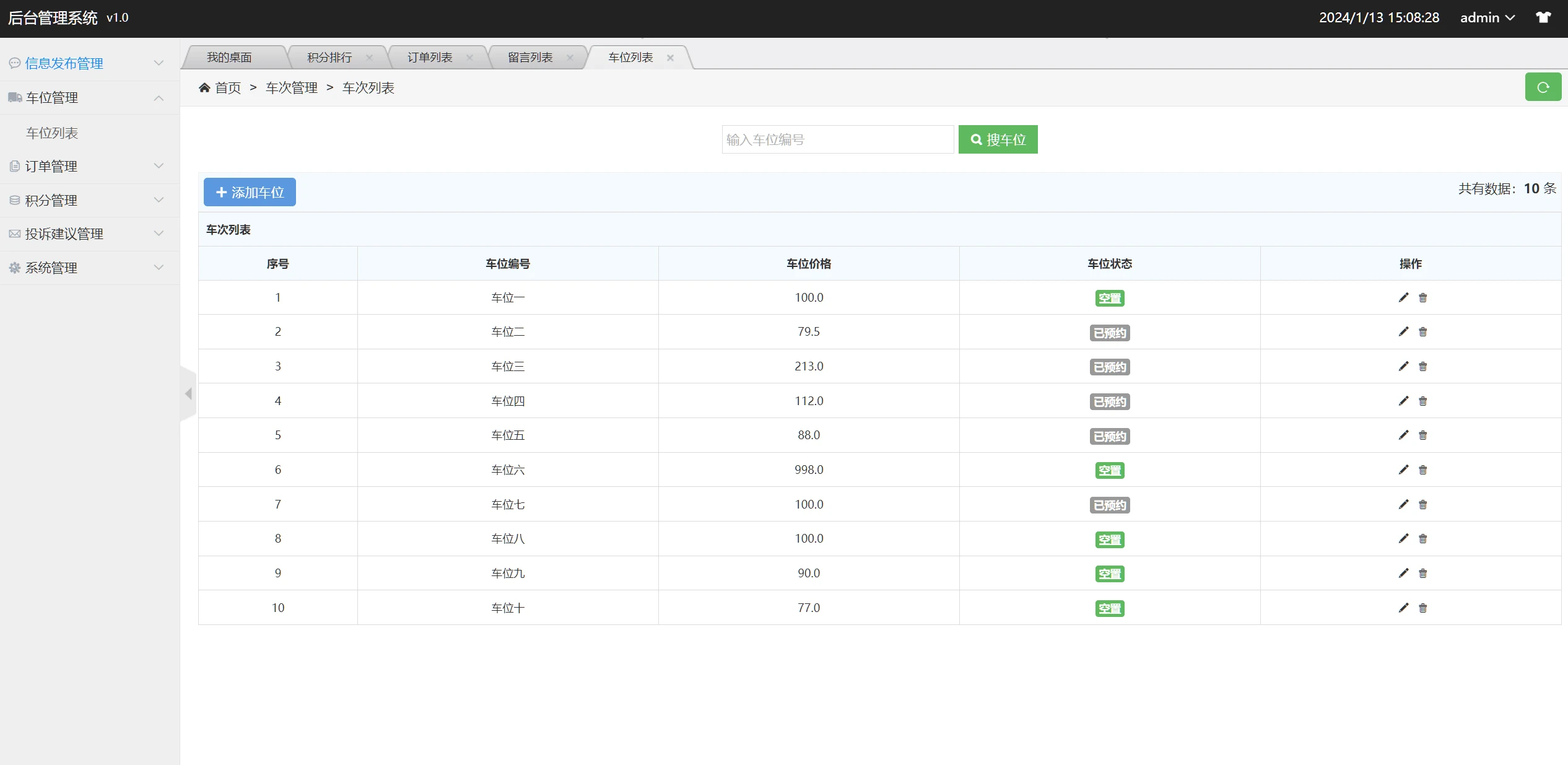Delete 车位八 with its trash icon
1568x765 pixels.
[x=1423, y=539]
